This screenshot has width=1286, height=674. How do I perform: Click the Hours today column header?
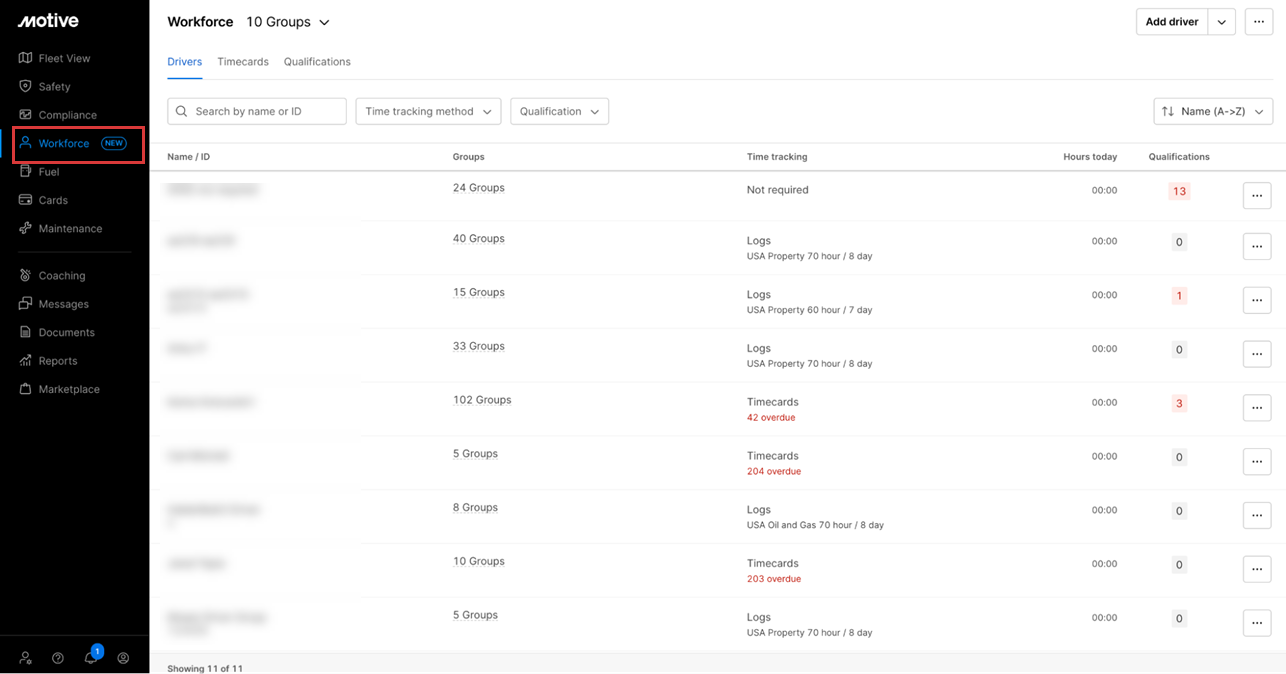[x=1090, y=157]
